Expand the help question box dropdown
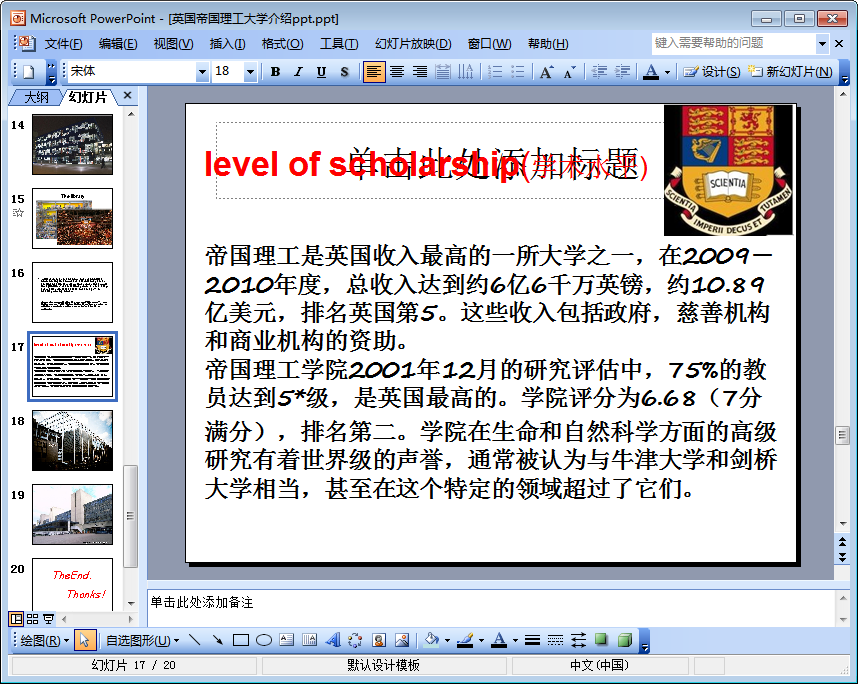The height and width of the screenshot is (684, 858). 822,43
